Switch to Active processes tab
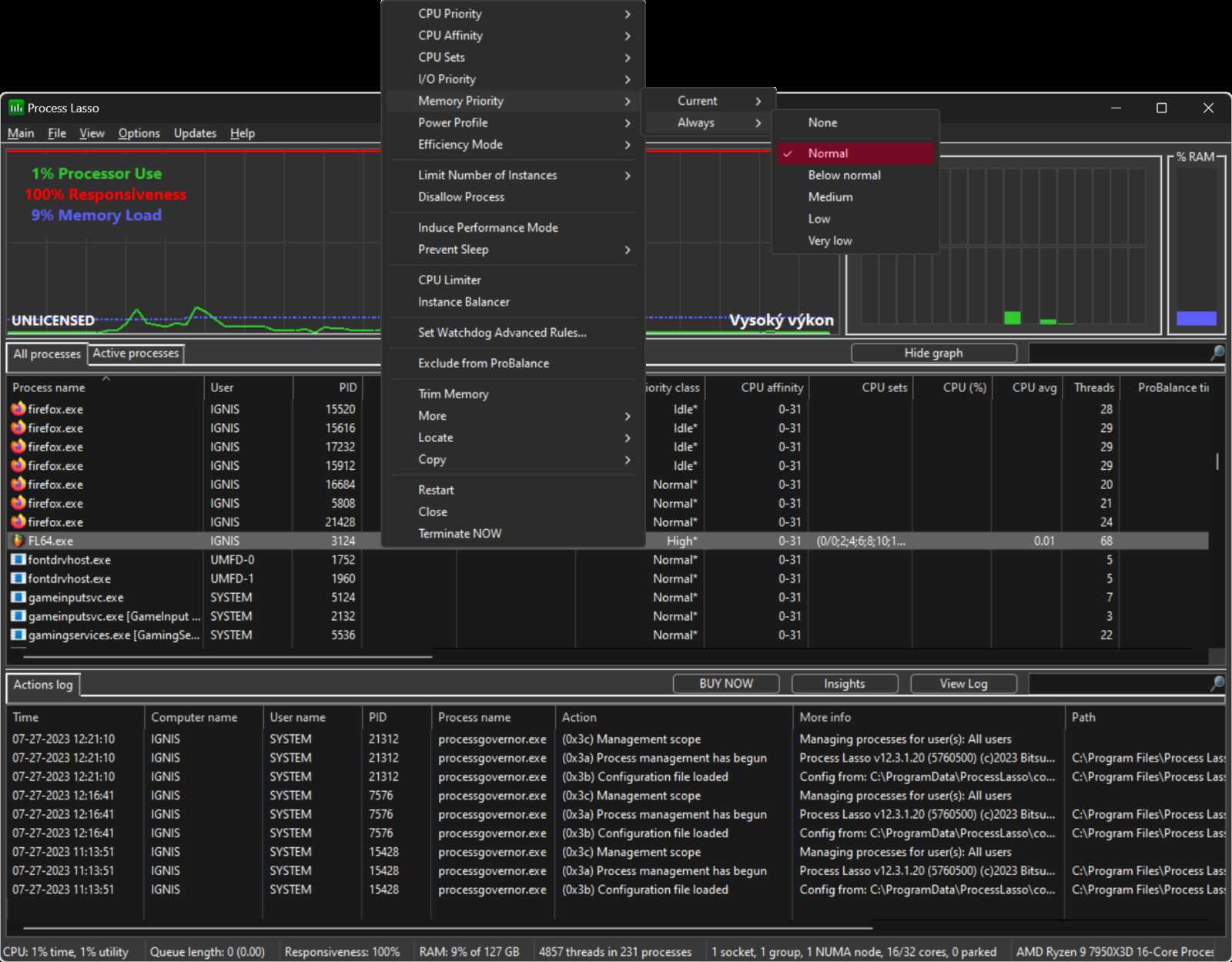1232x962 pixels. tap(136, 353)
